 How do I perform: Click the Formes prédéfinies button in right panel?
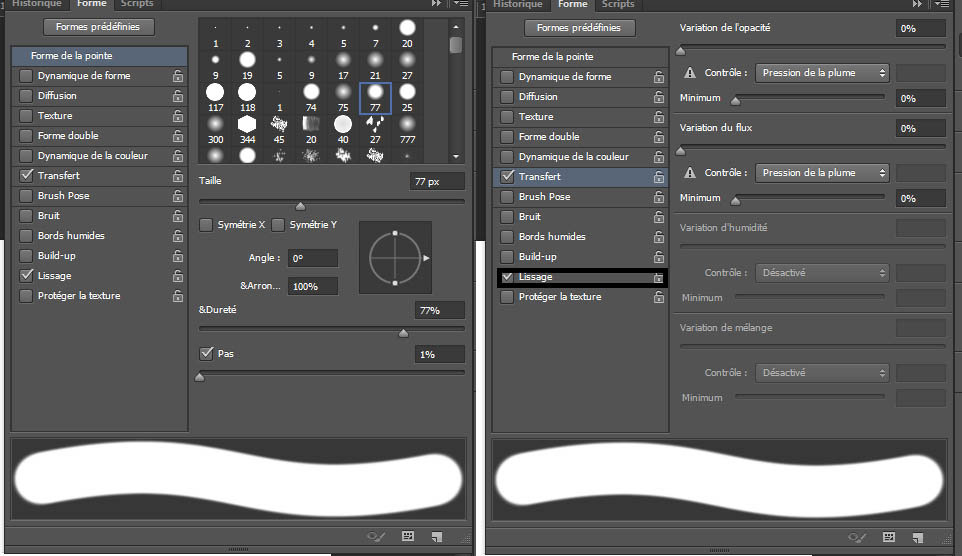point(579,28)
